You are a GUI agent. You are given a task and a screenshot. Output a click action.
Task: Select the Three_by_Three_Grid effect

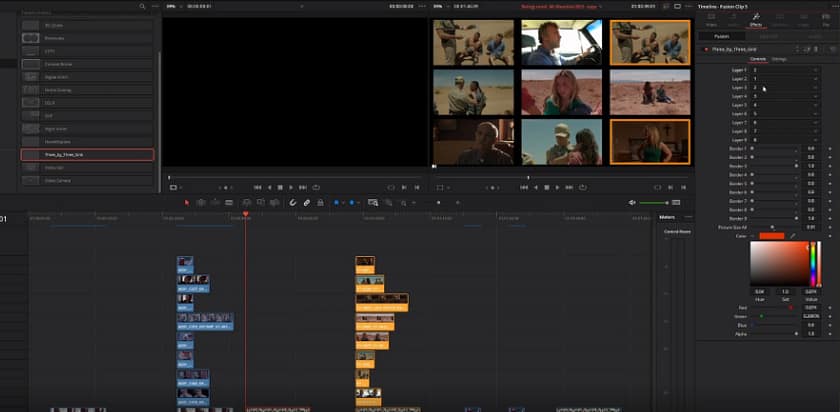tap(87, 155)
